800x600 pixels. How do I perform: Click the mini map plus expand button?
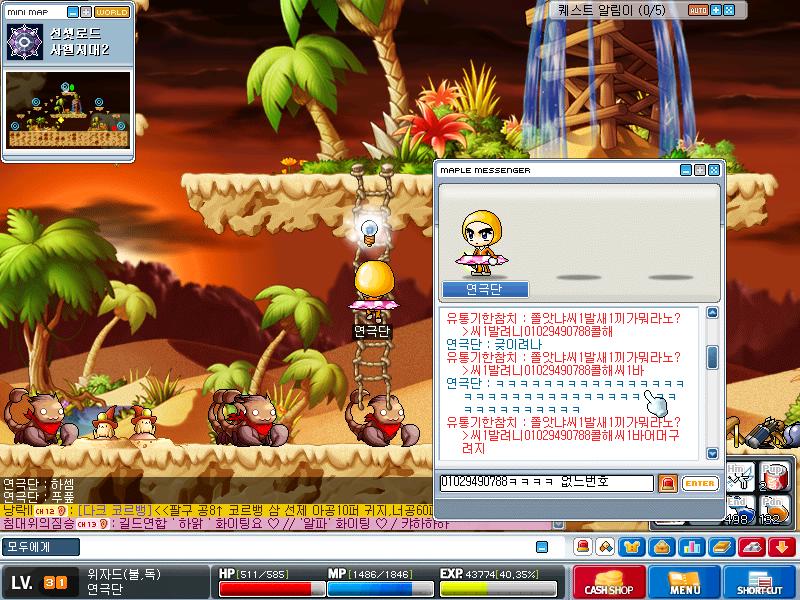click(x=86, y=12)
